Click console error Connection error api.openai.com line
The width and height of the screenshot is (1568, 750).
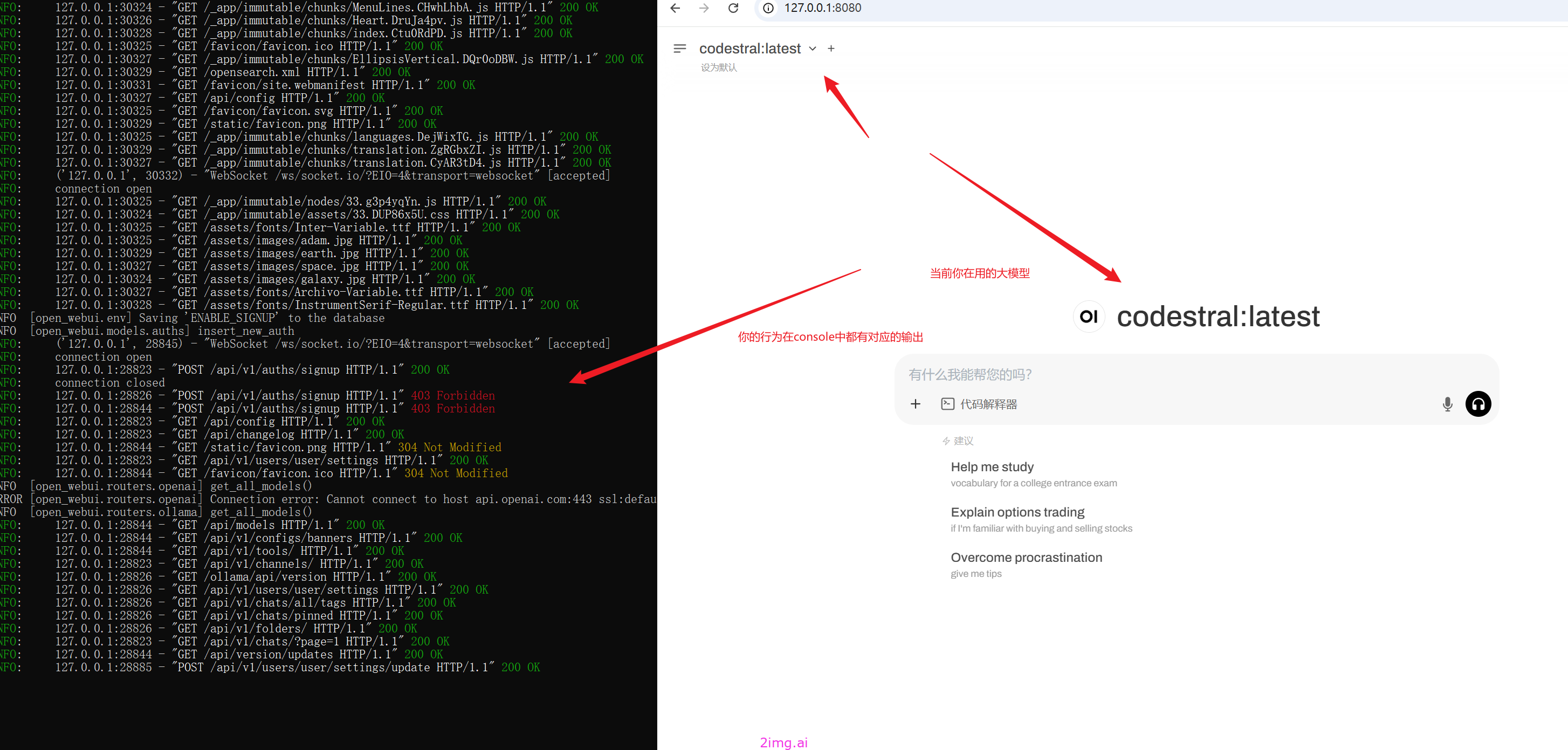329,499
